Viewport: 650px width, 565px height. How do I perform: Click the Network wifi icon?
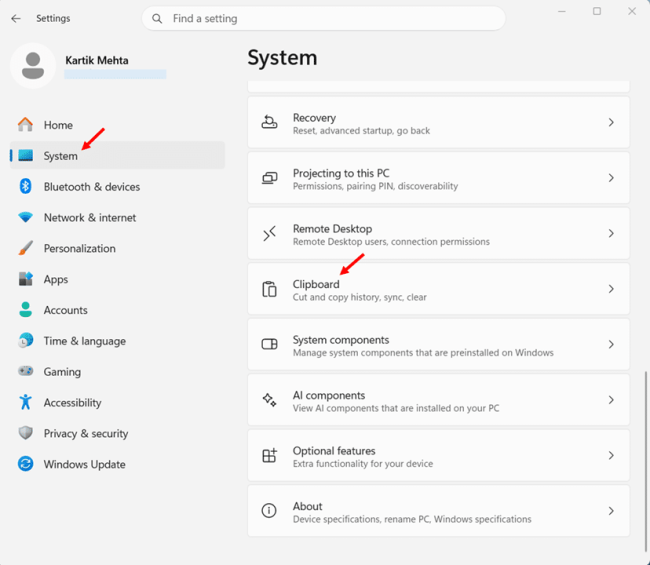coord(26,217)
